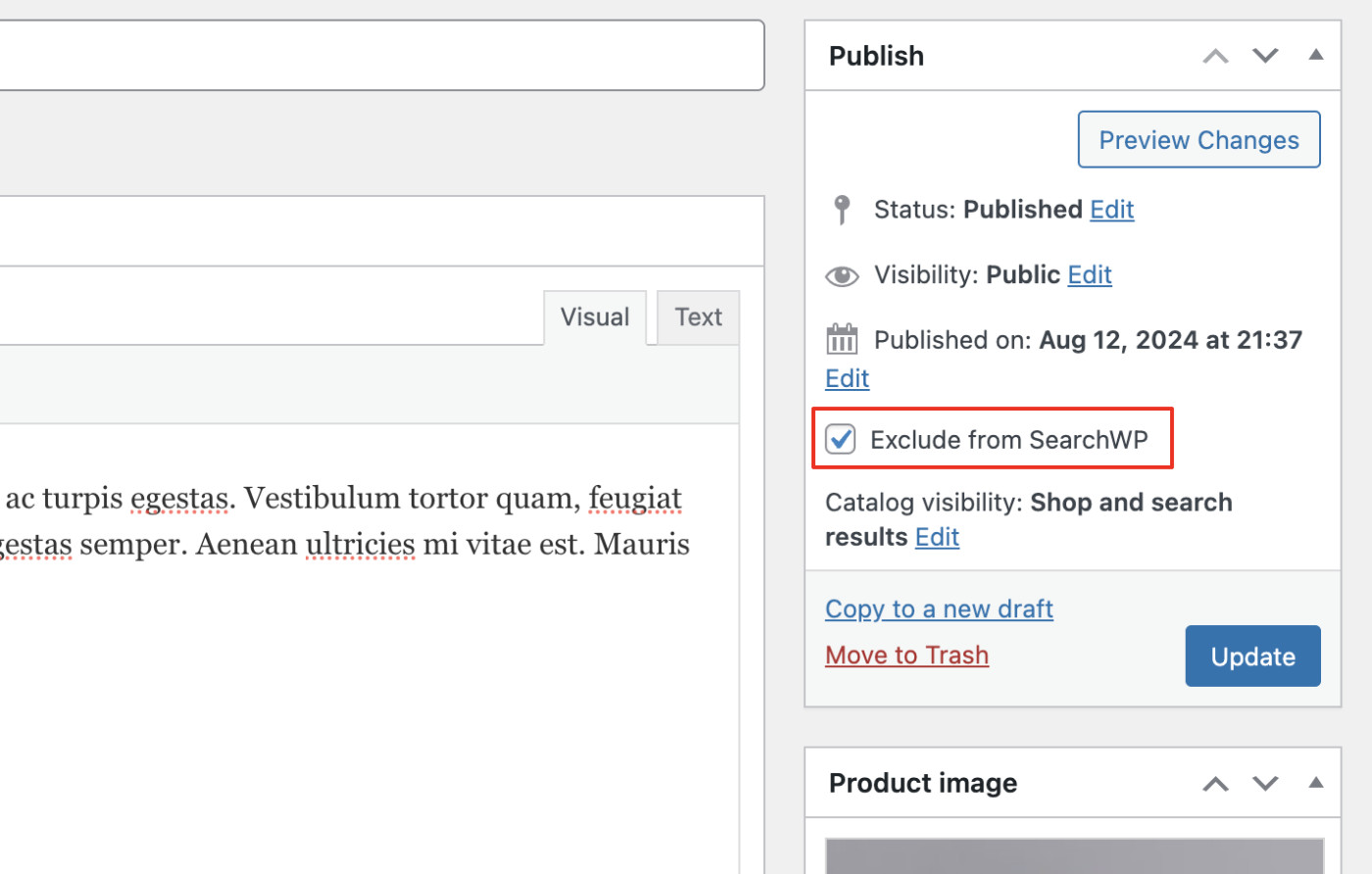Click the status pin icon in Publish panel
The image size is (1372, 874).
pos(842,209)
